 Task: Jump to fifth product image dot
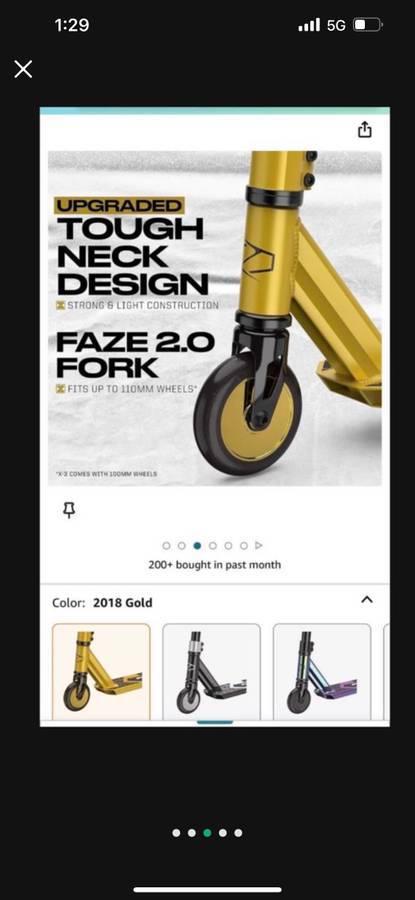[228, 545]
